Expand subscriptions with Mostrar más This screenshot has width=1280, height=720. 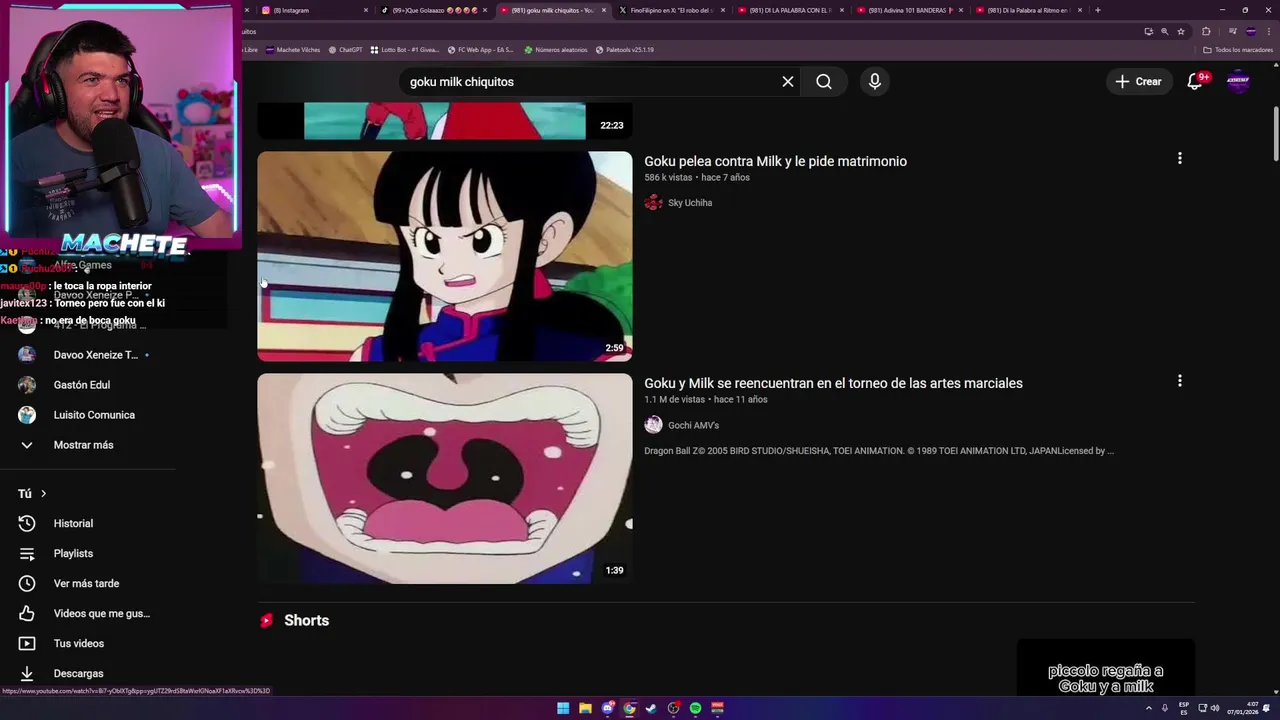(83, 445)
